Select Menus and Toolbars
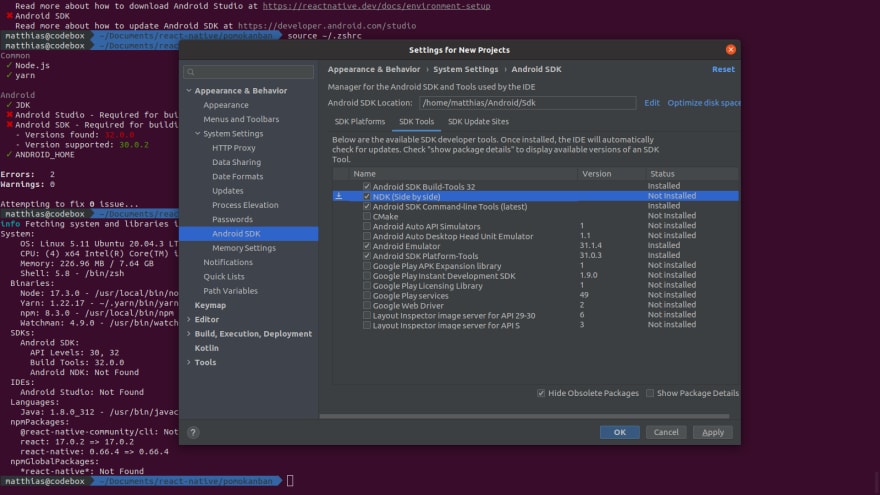The width and height of the screenshot is (880, 495). coord(241,119)
